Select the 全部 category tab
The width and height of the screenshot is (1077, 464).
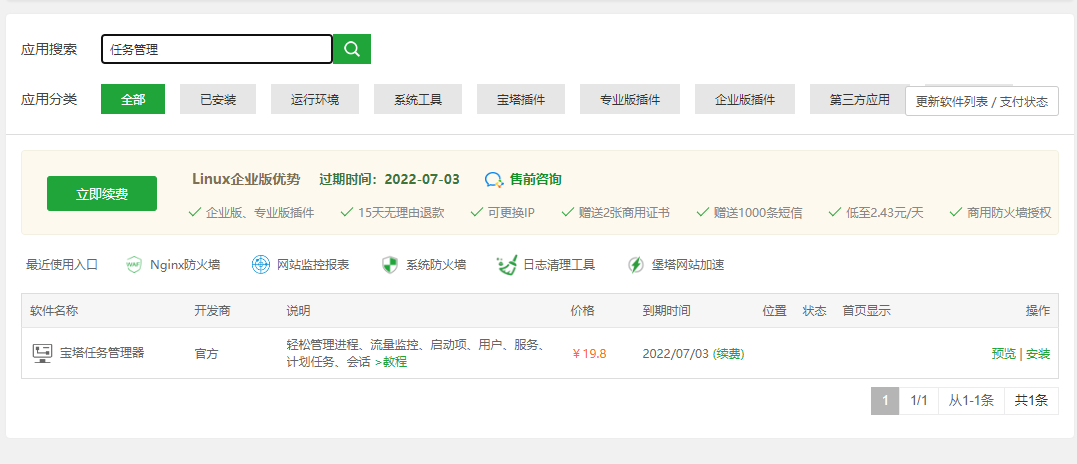pos(133,100)
